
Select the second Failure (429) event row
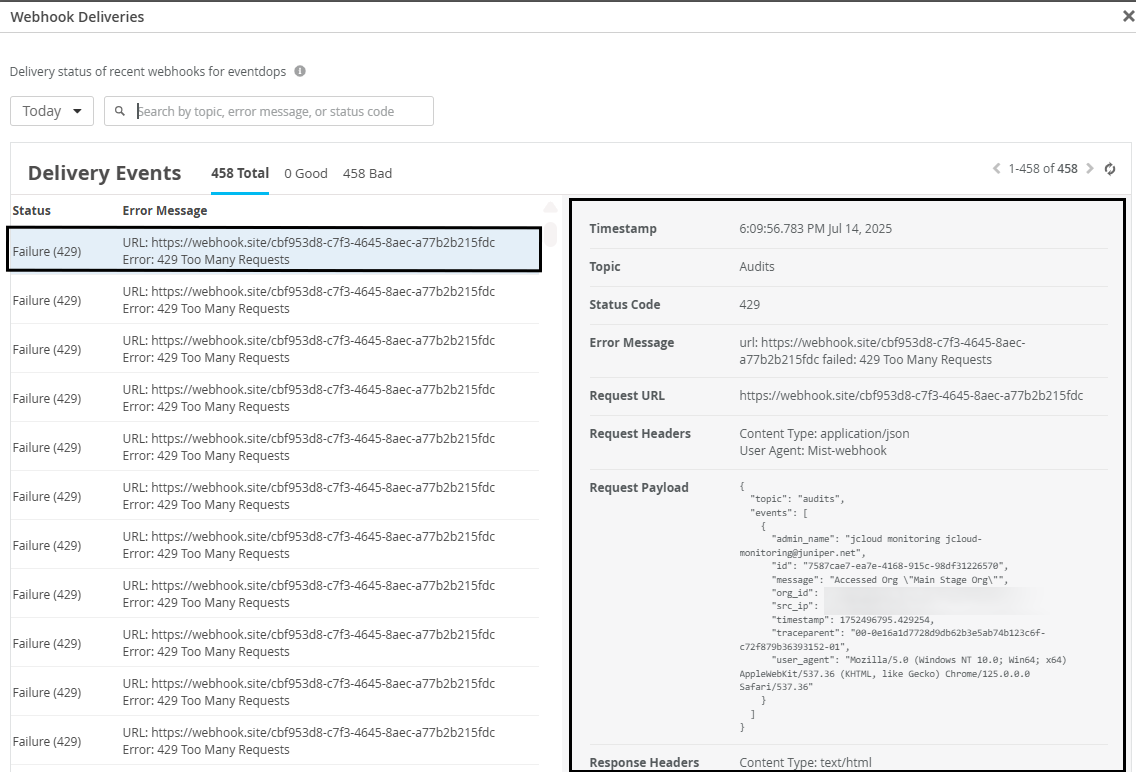click(x=274, y=300)
